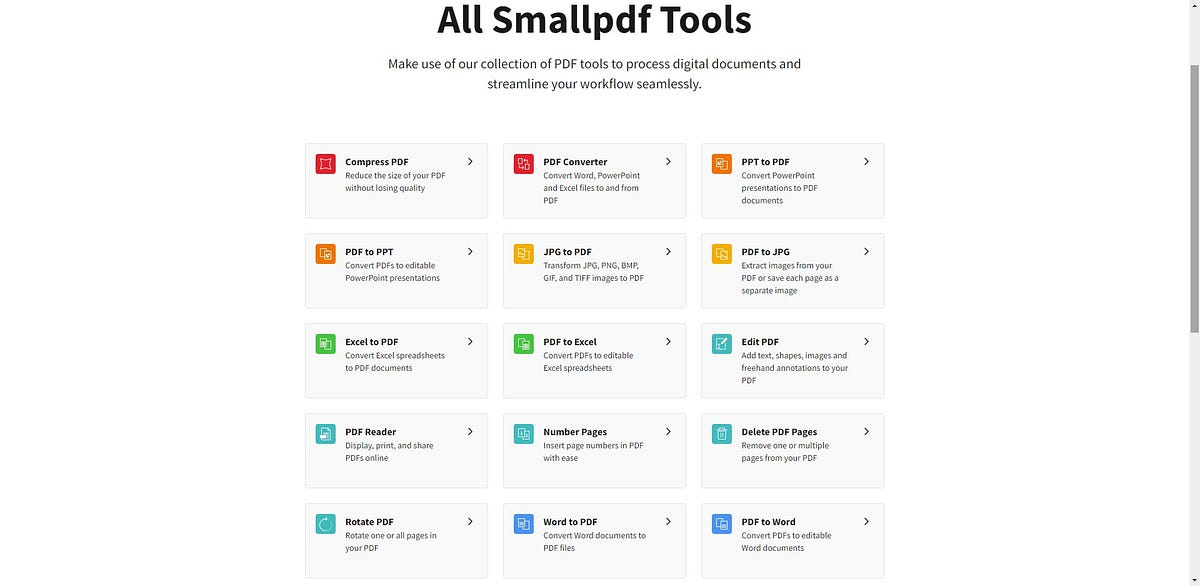Click 'Add text, shapes, images' description
This screenshot has width=1200, height=586.
point(794,368)
